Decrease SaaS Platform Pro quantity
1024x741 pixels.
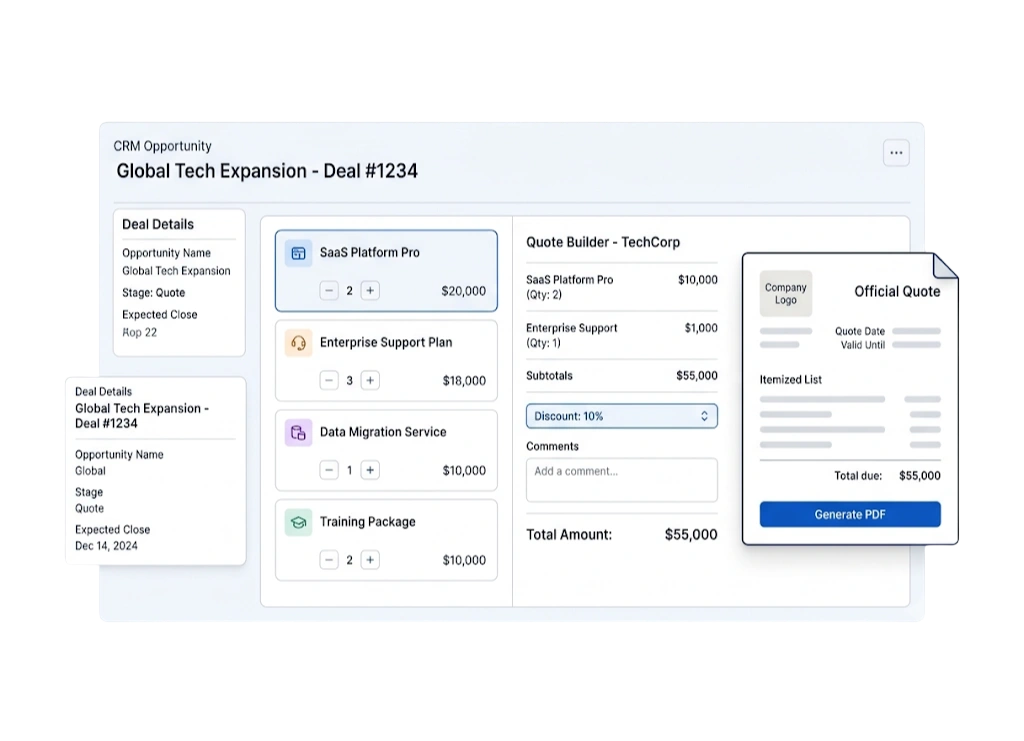click(329, 291)
